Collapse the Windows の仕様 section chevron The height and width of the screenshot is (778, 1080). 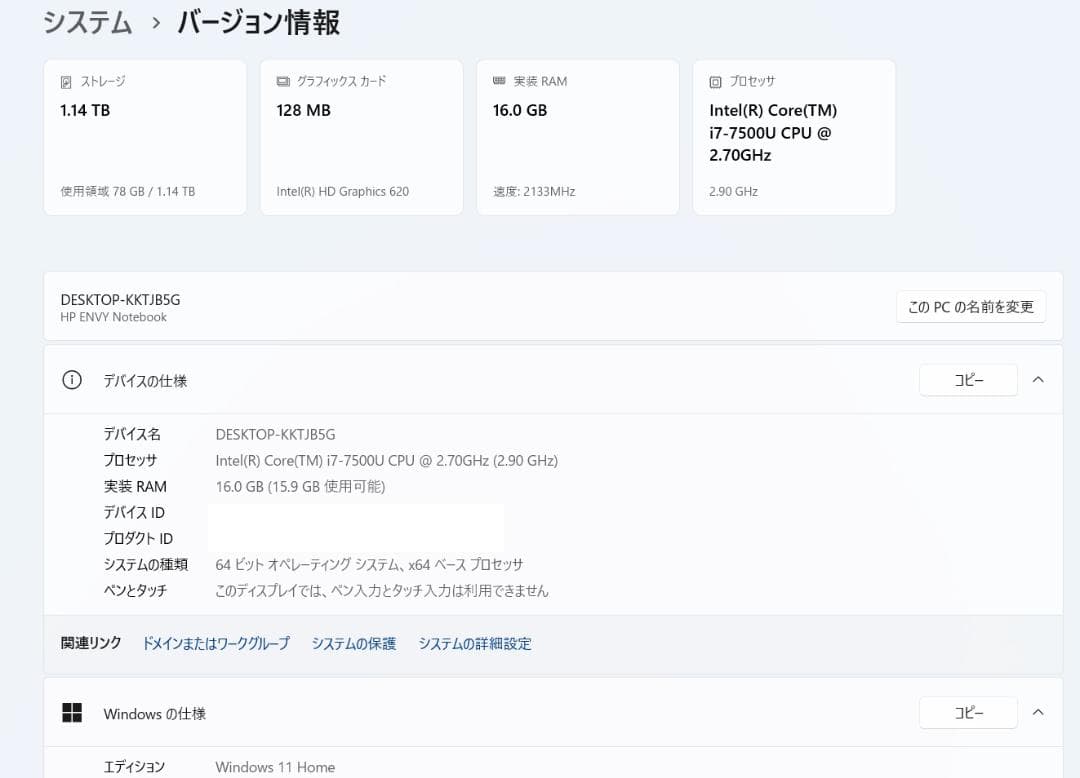click(x=1038, y=713)
